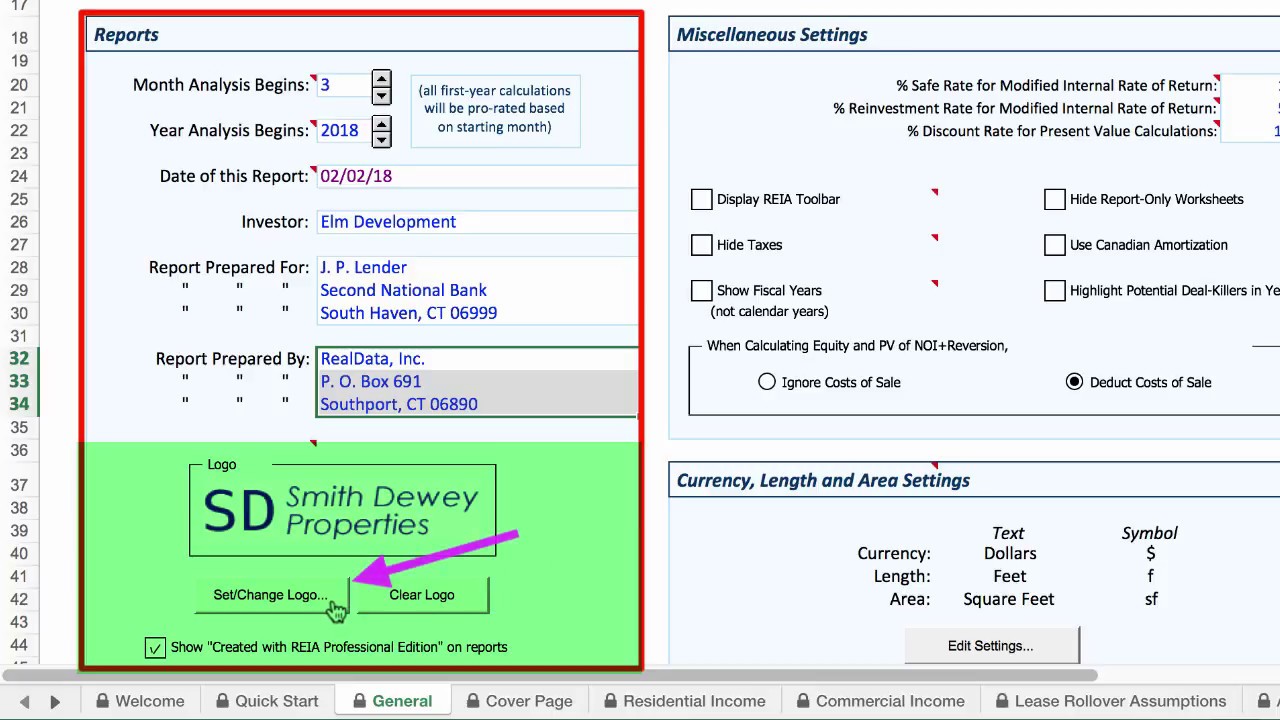Enable Show Fiscal Years checkbox

[x=702, y=290]
